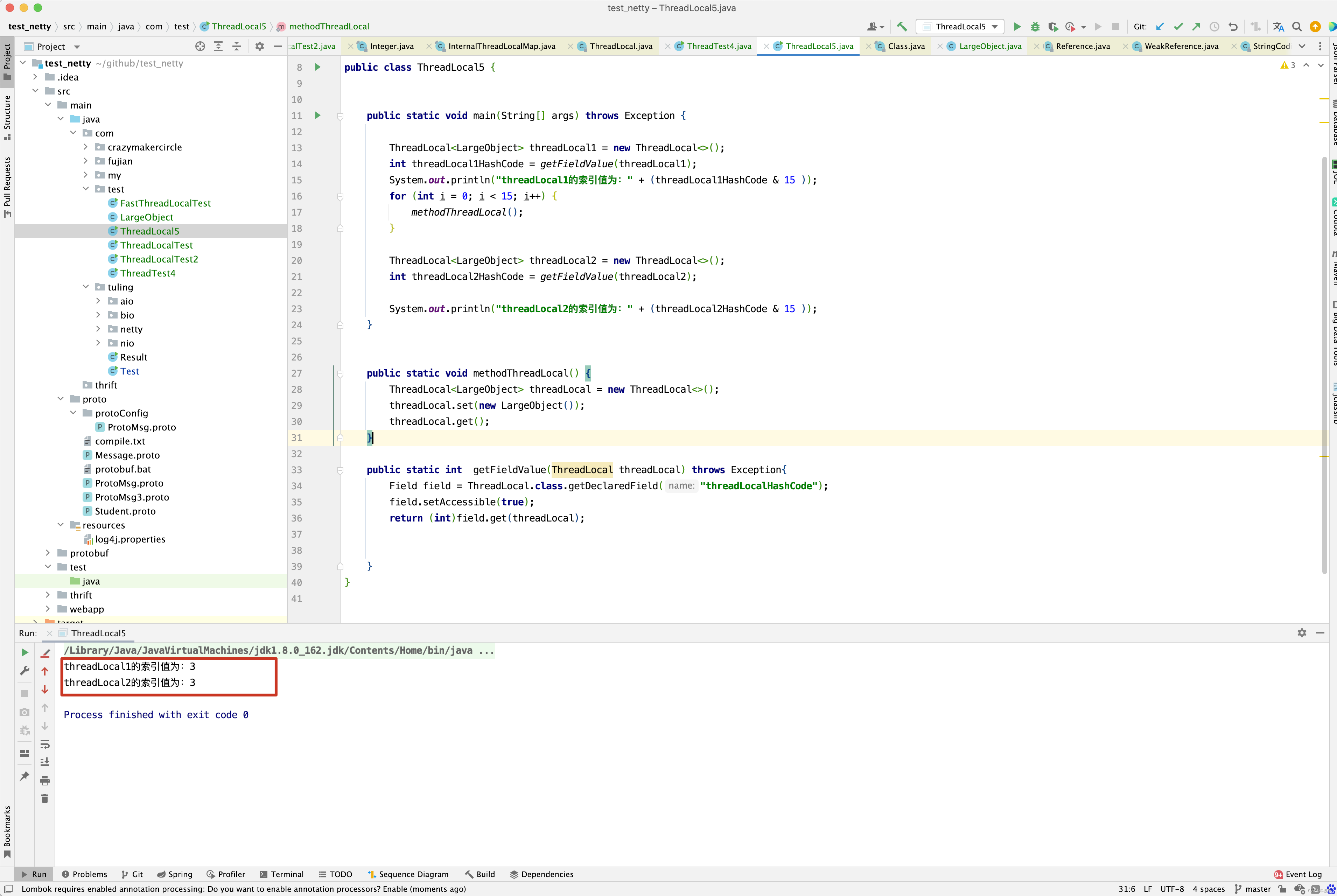1337x896 pixels.
Task: Toggle soft-wrap in Run console
Action: [44, 744]
